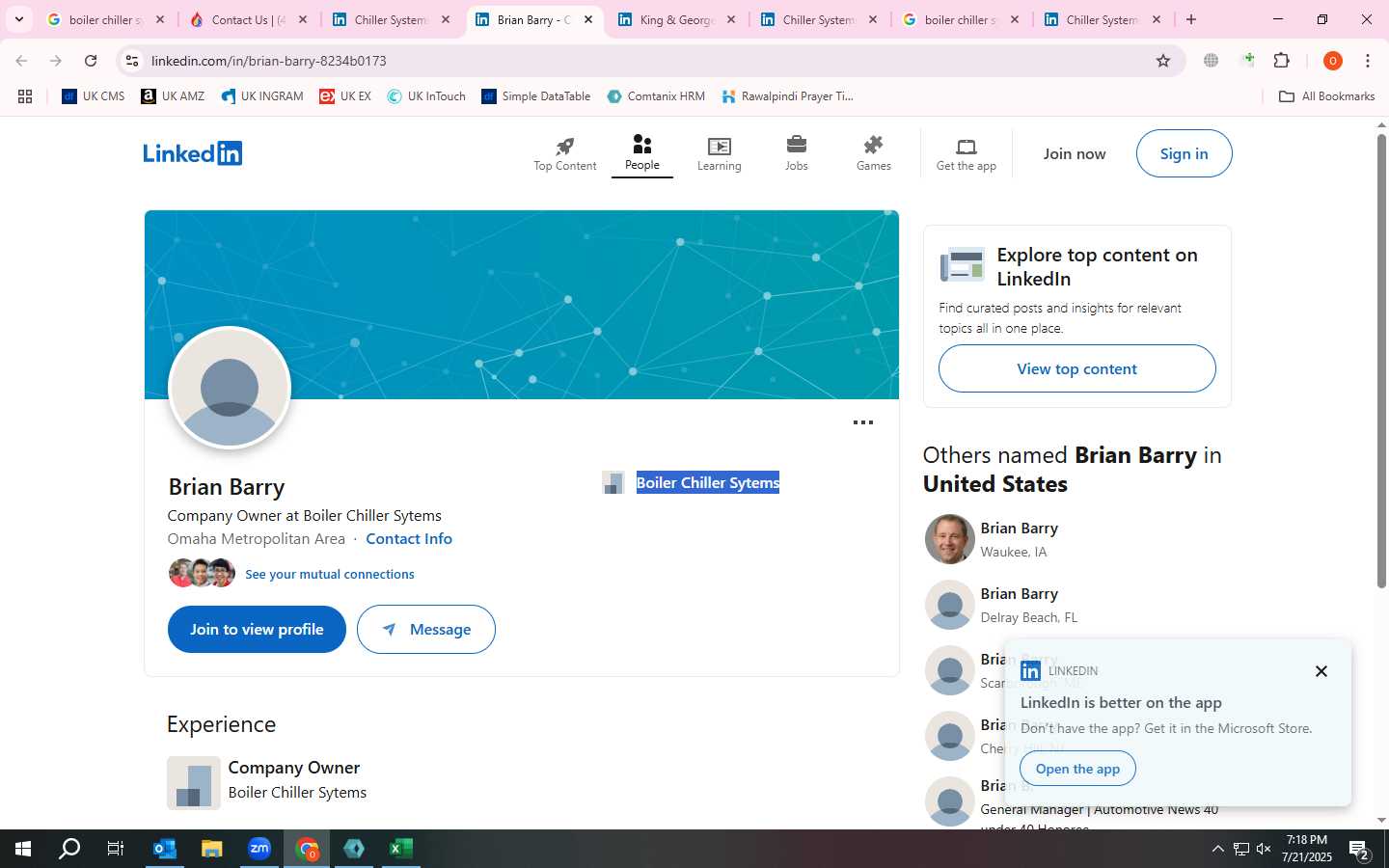Open Brian Barry from Waukee, IA

pyautogui.click(x=1020, y=529)
